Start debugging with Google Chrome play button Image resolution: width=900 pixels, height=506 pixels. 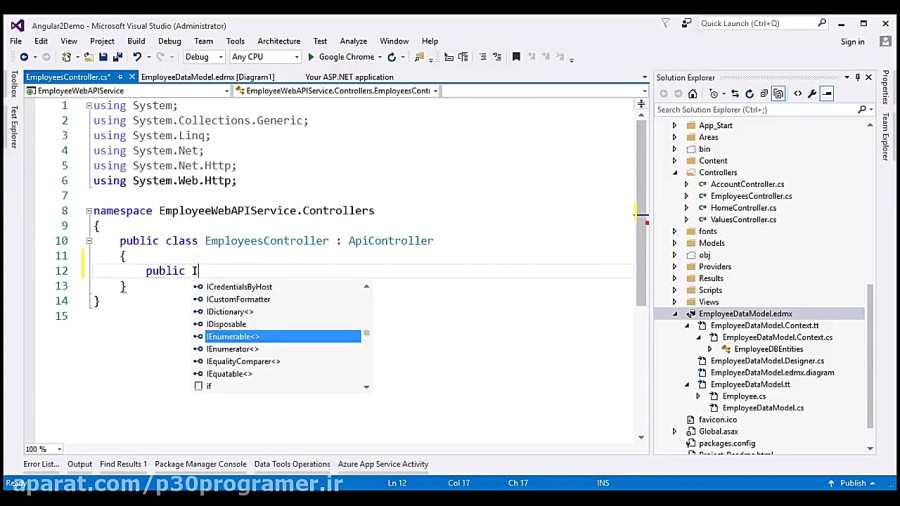click(x=311, y=57)
